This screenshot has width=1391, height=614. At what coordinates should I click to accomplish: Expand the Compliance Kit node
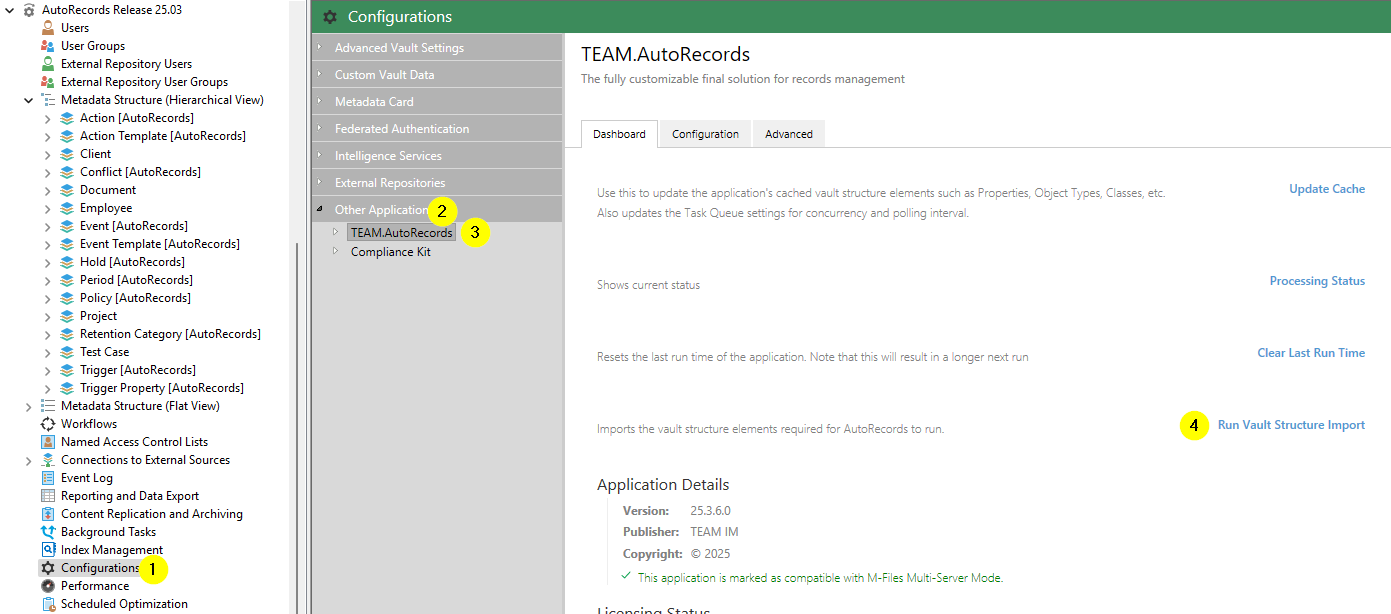336,251
